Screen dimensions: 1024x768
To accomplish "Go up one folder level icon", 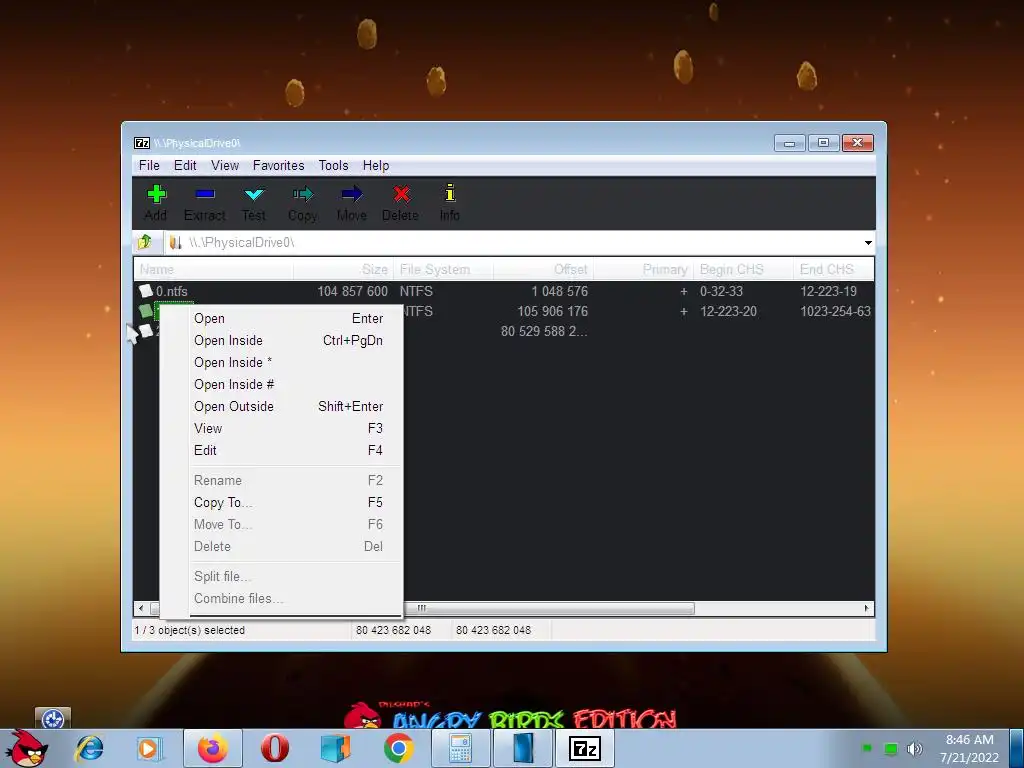I will click(145, 242).
